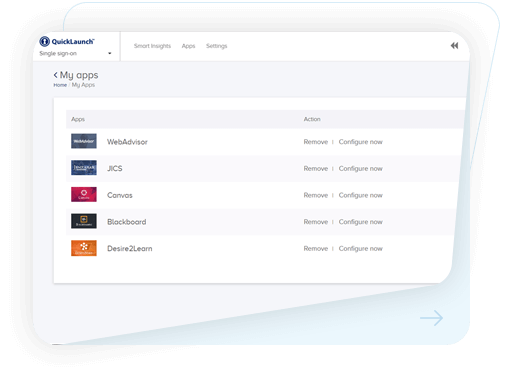The width and height of the screenshot is (513, 374).
Task: Click the Canvas app logo icon
Action: 84,194
